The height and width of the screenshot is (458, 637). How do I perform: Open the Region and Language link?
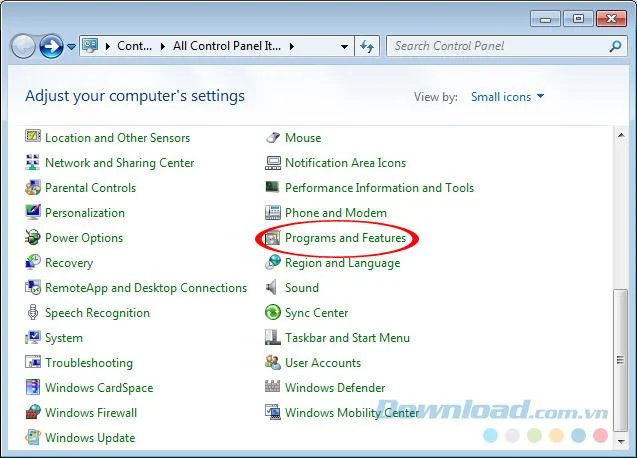point(342,263)
